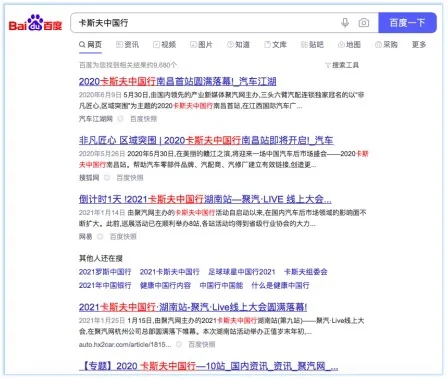The width and height of the screenshot is (448, 380).
Task: Open the 图片 tab
Action: [x=201, y=45]
